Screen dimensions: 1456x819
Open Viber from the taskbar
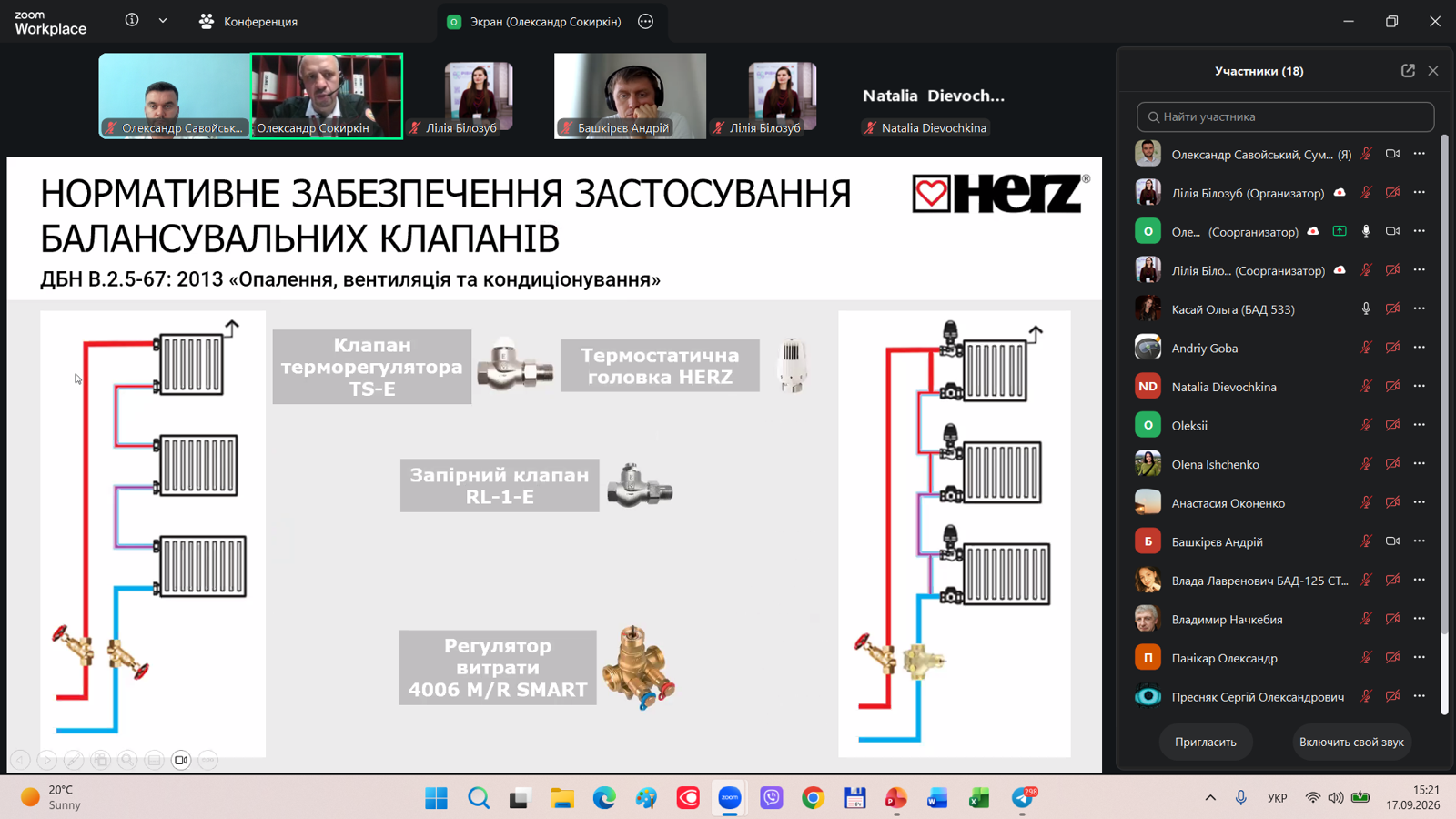point(772,798)
